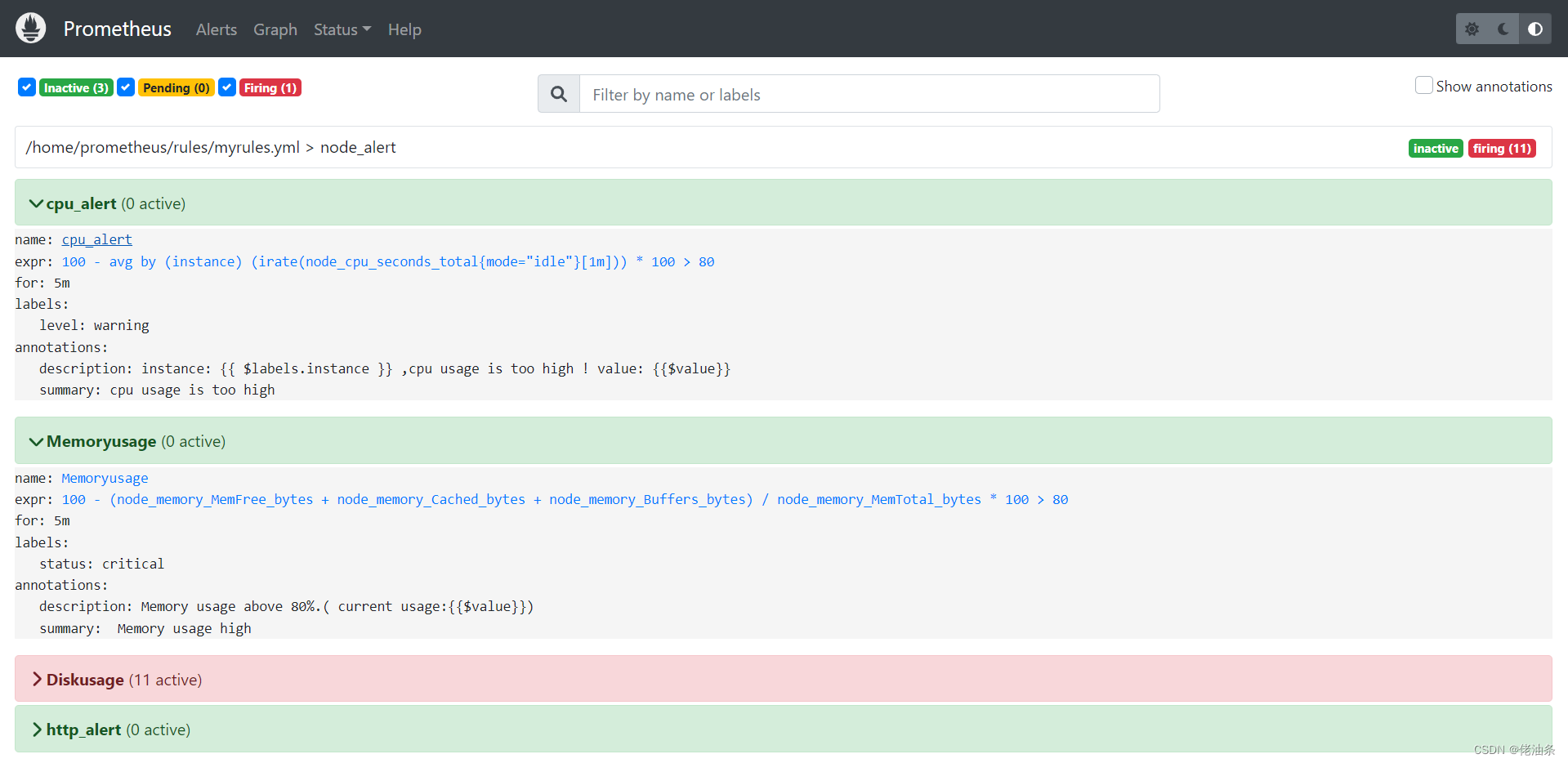Open the Graph nav item
The image size is (1568, 763).
tap(275, 29)
